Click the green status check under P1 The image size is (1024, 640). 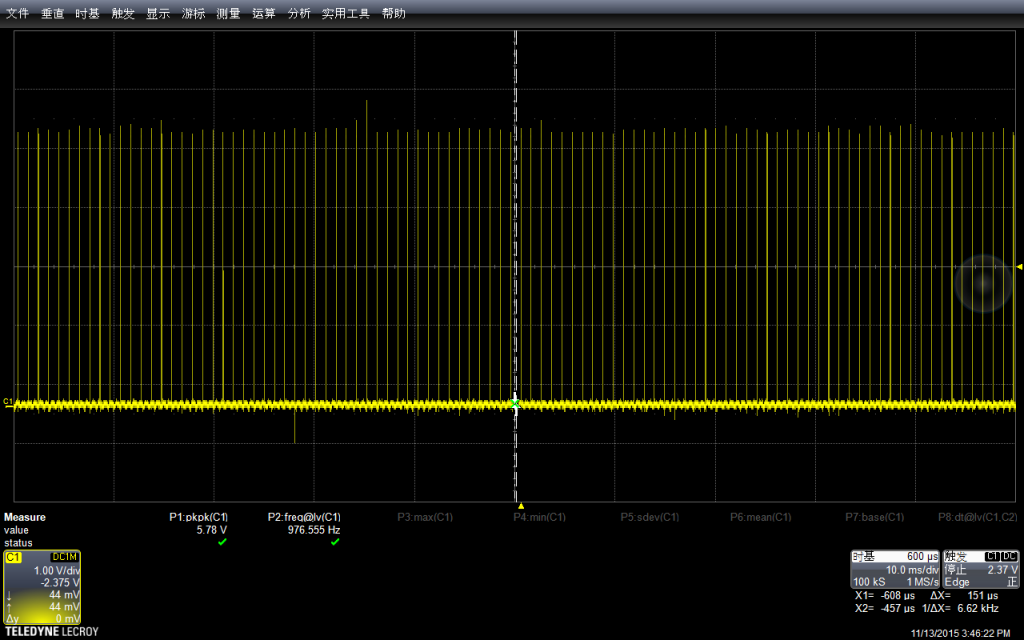pyautogui.click(x=222, y=542)
